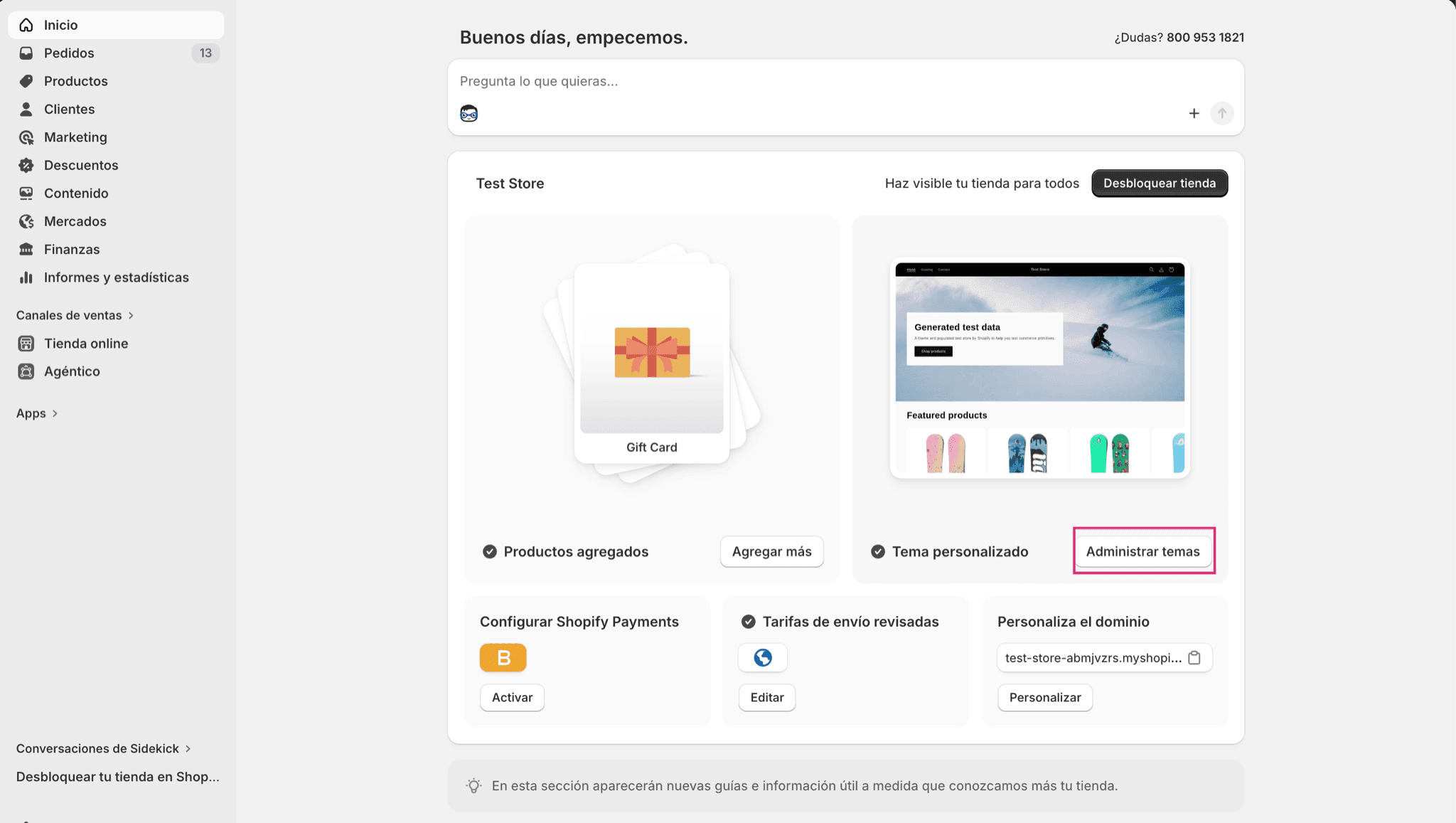Viewport: 1456px width, 823px height.
Task: Open the Desbloquear tu tienda conversation
Action: (117, 777)
